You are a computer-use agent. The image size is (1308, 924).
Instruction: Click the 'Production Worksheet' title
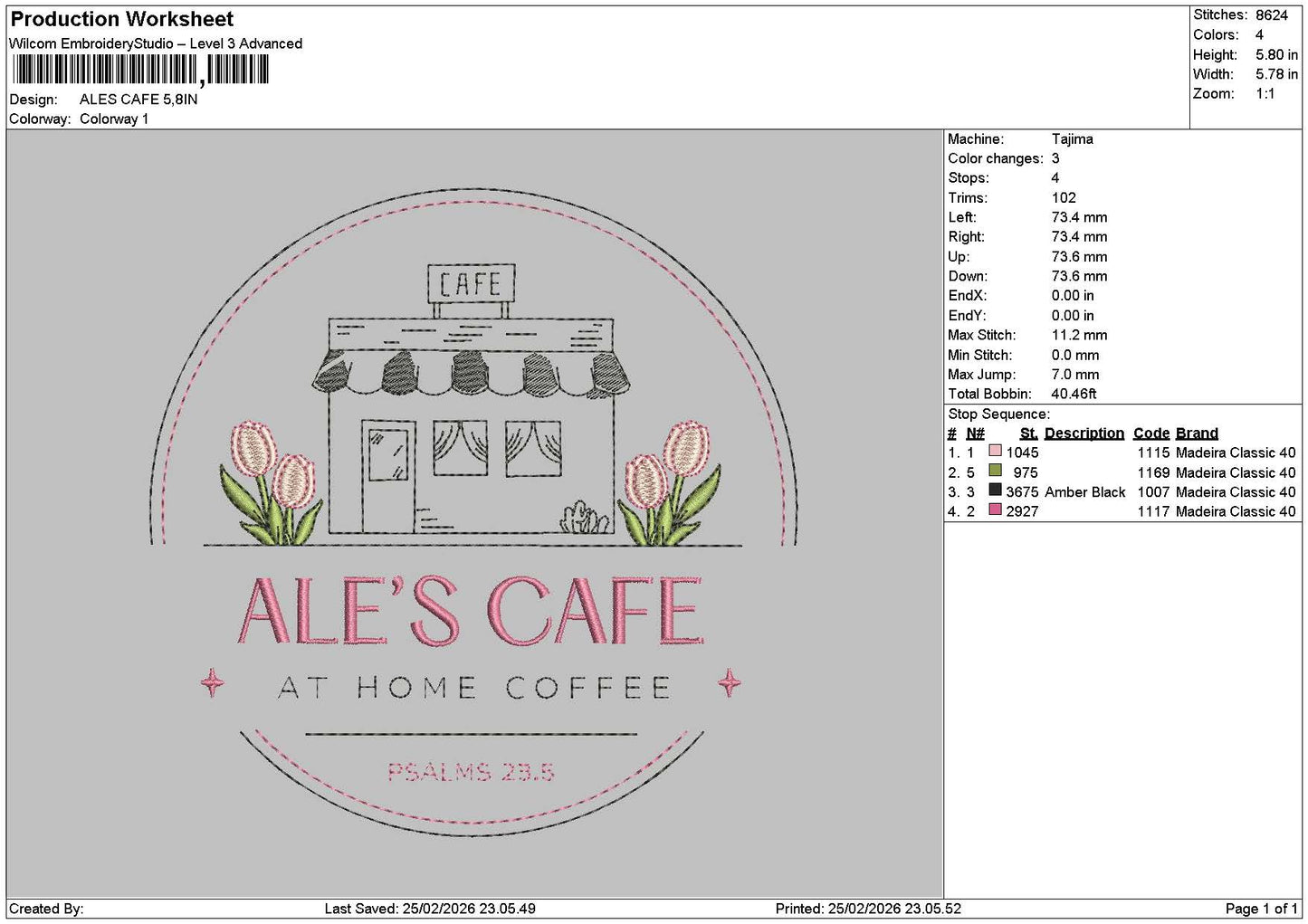tap(121, 19)
